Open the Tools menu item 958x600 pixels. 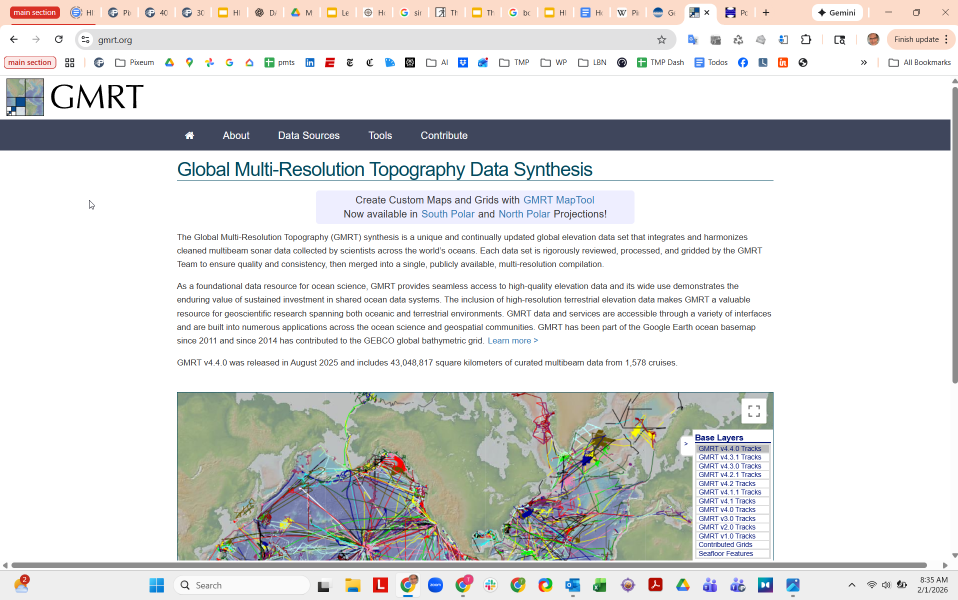380,136
